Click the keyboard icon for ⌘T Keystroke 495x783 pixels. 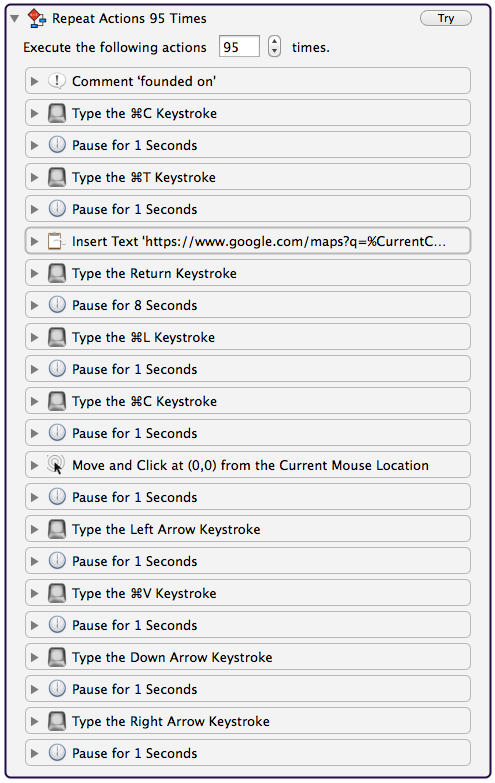click(x=57, y=177)
